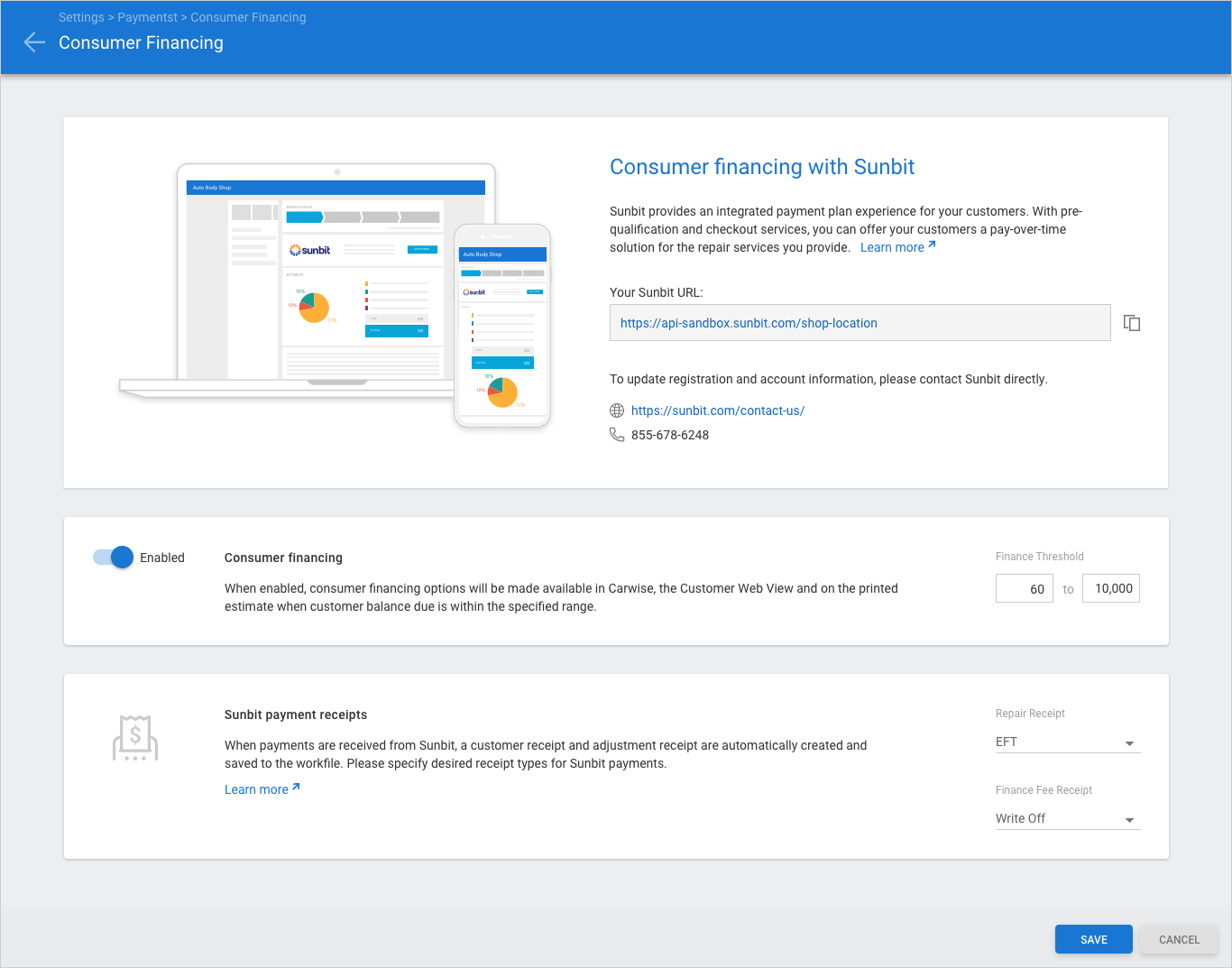
Task: Click the bold Consumer financing section heading
Action: 283,558
